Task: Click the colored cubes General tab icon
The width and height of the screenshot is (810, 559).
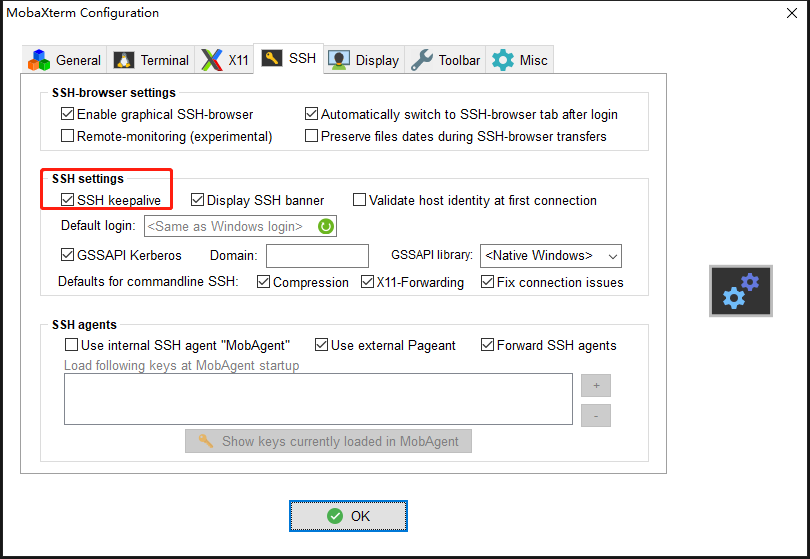Action: click(39, 60)
